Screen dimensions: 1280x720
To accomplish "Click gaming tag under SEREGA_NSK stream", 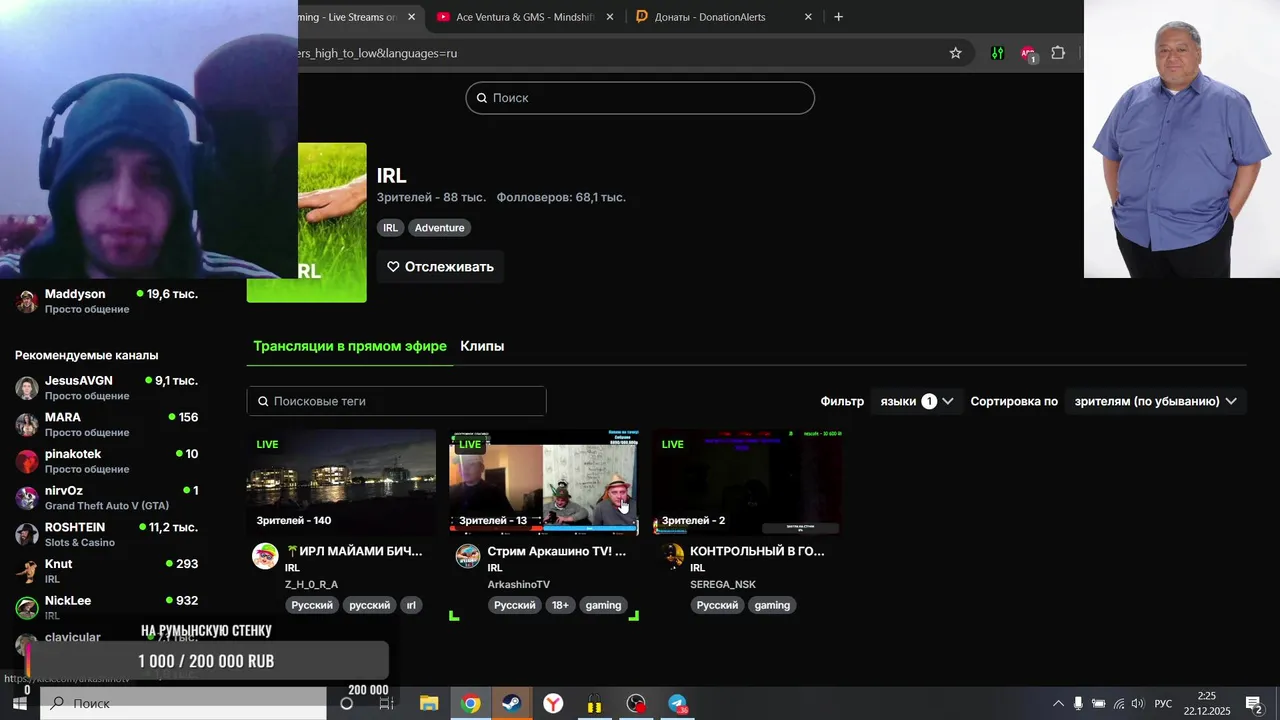I will point(772,605).
